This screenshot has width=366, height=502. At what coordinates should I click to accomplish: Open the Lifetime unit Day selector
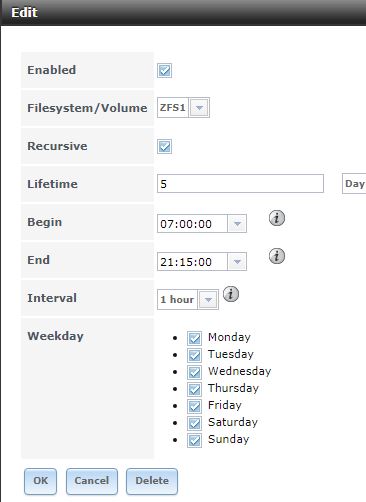pyautogui.click(x=354, y=184)
